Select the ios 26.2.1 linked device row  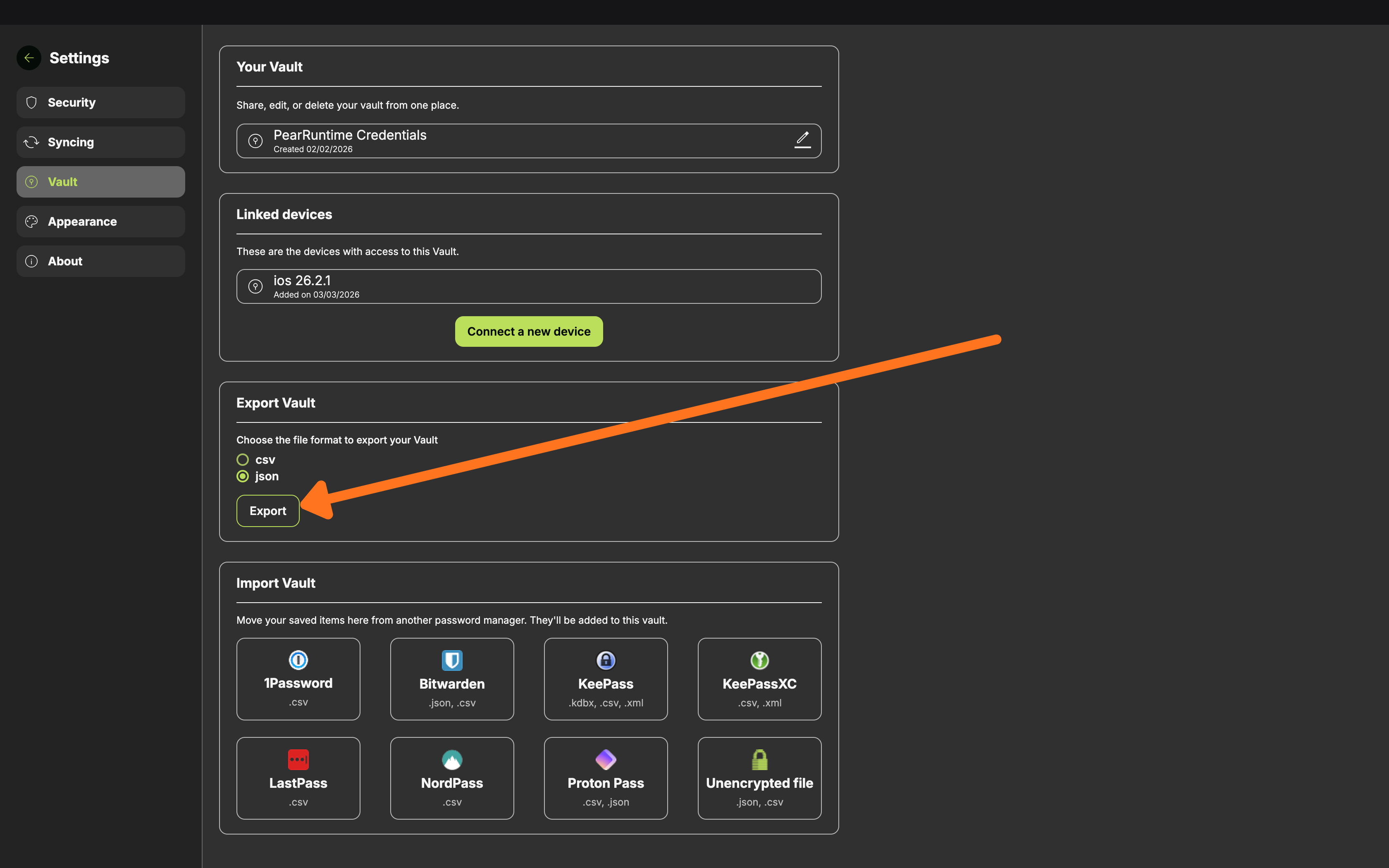click(528, 286)
